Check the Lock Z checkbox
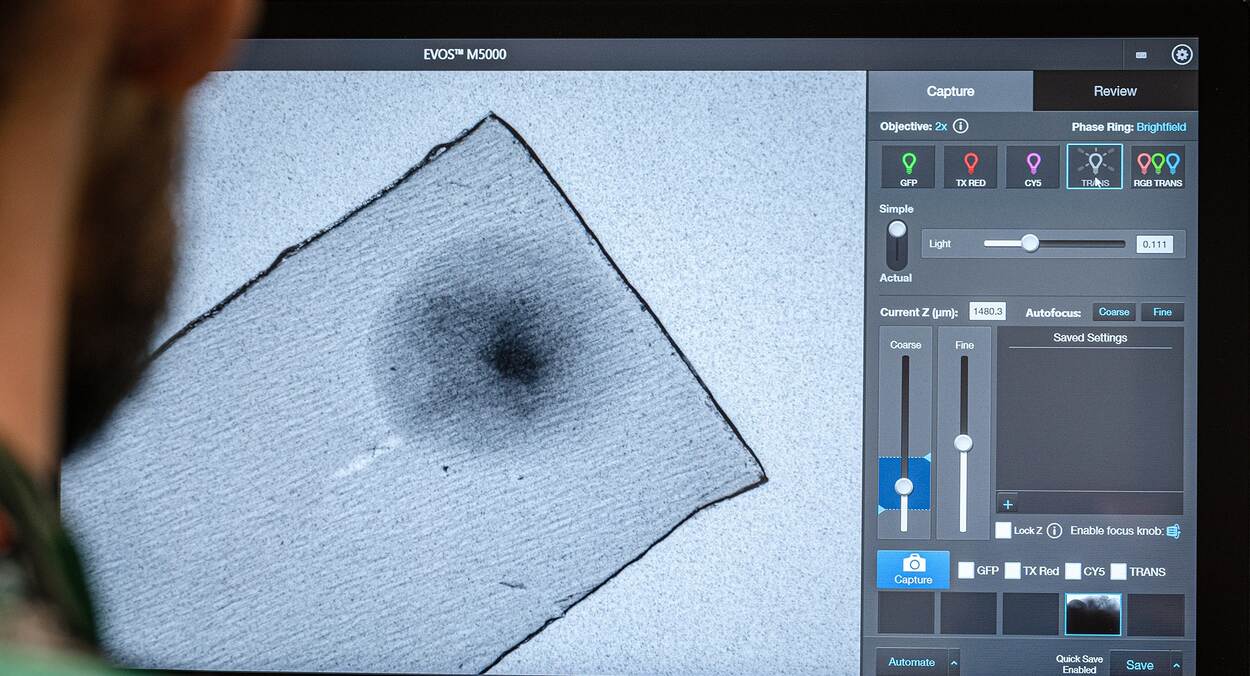Viewport: 1250px width, 676px height. click(x=1003, y=531)
